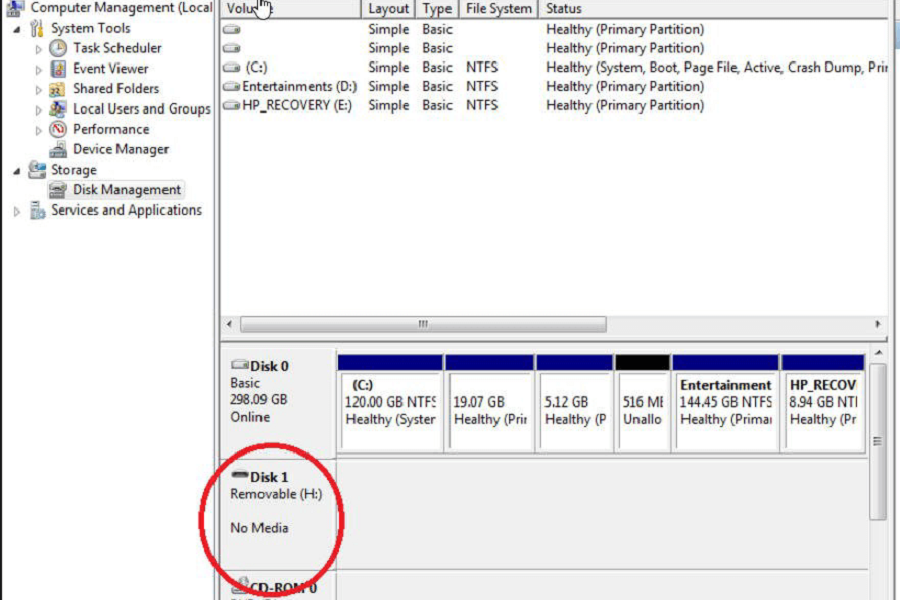Click the Disk Management icon in tree
Screen dimensions: 900x600
(58, 190)
